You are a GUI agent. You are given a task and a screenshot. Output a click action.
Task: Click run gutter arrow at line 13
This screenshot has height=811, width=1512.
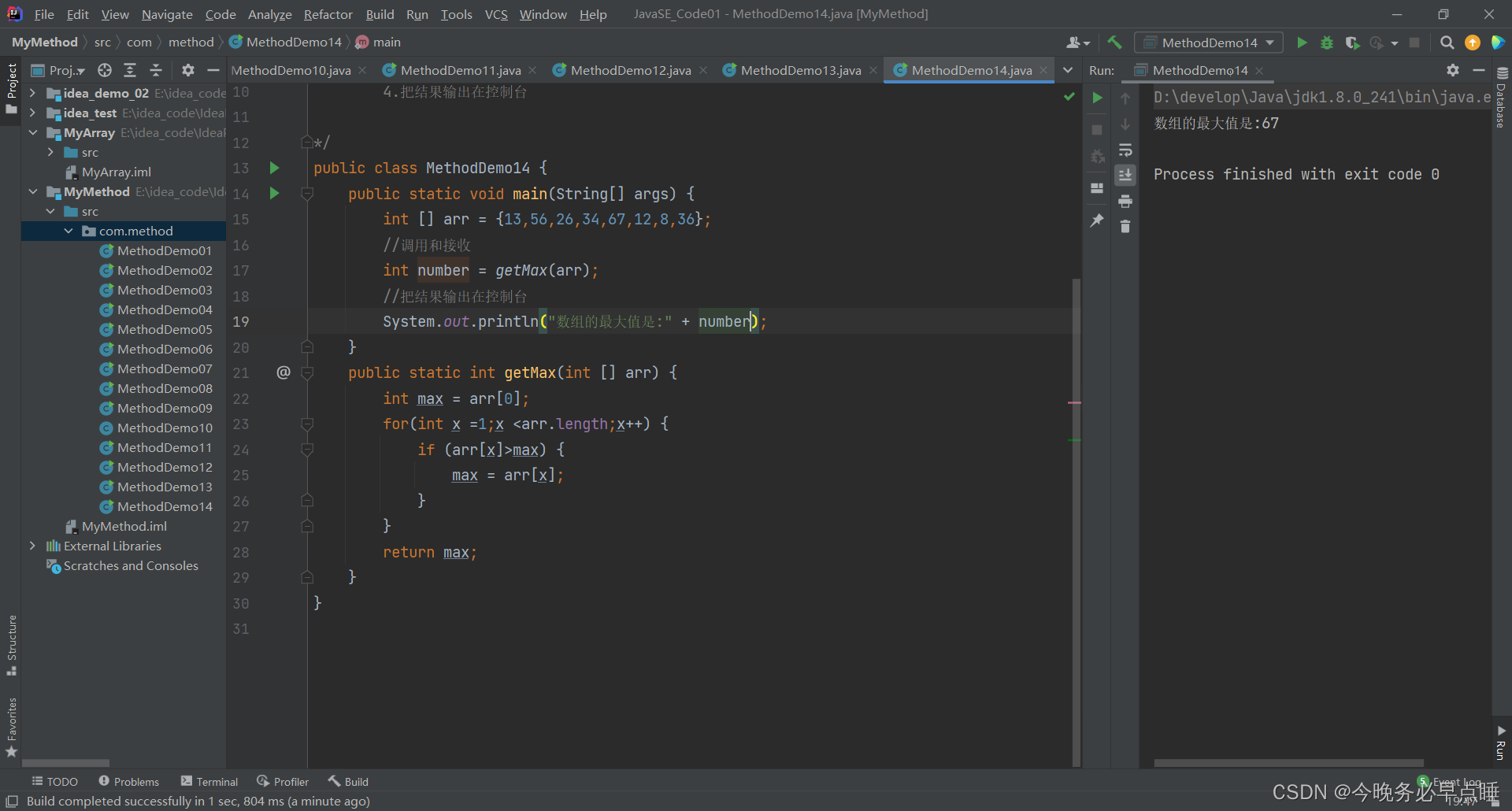pos(274,168)
